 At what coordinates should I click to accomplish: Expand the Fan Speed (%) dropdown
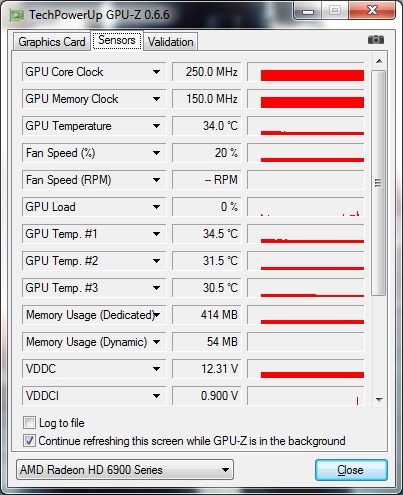click(x=156, y=153)
